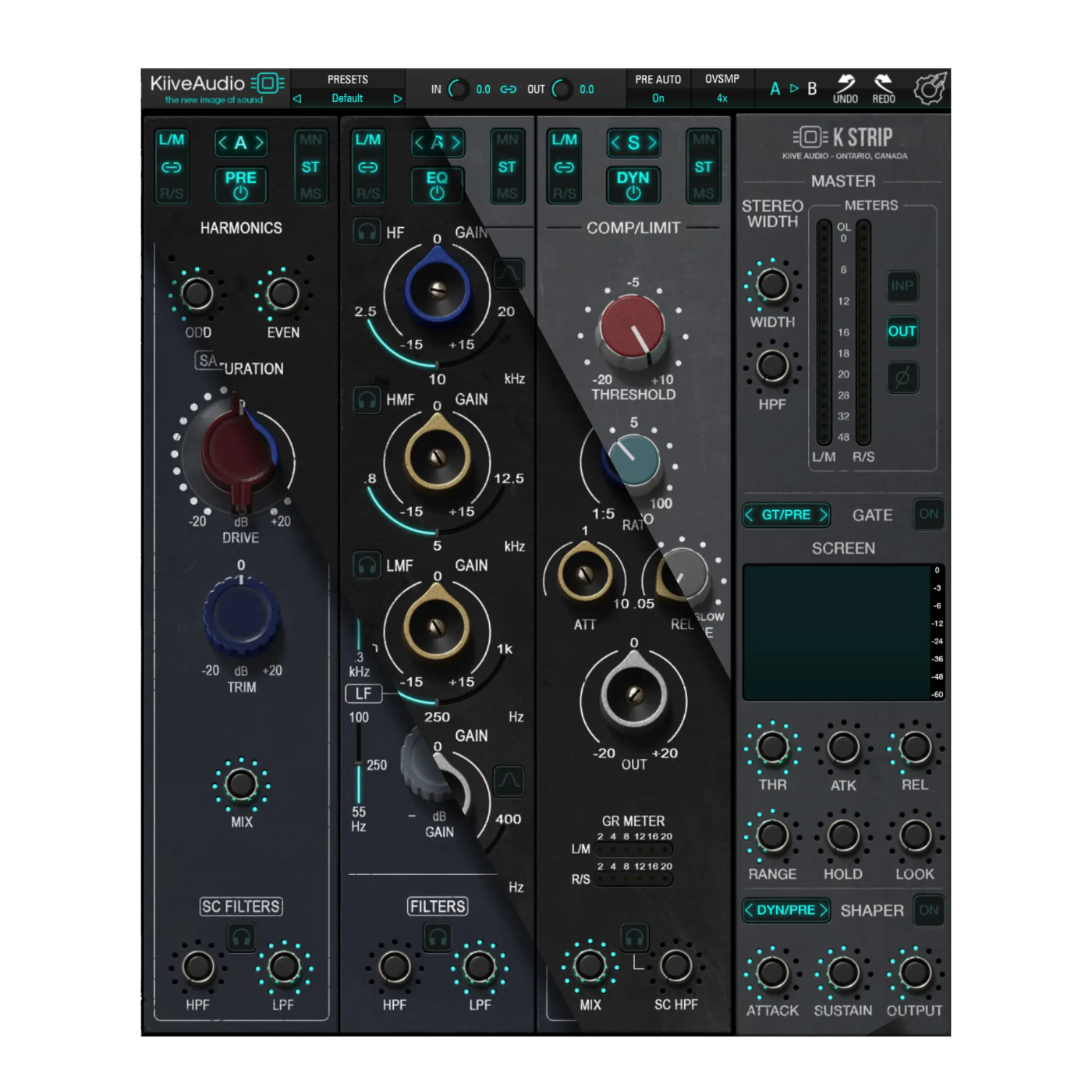Switch PRE module slot left arrow
The width and height of the screenshot is (1092, 1092).
tap(223, 143)
